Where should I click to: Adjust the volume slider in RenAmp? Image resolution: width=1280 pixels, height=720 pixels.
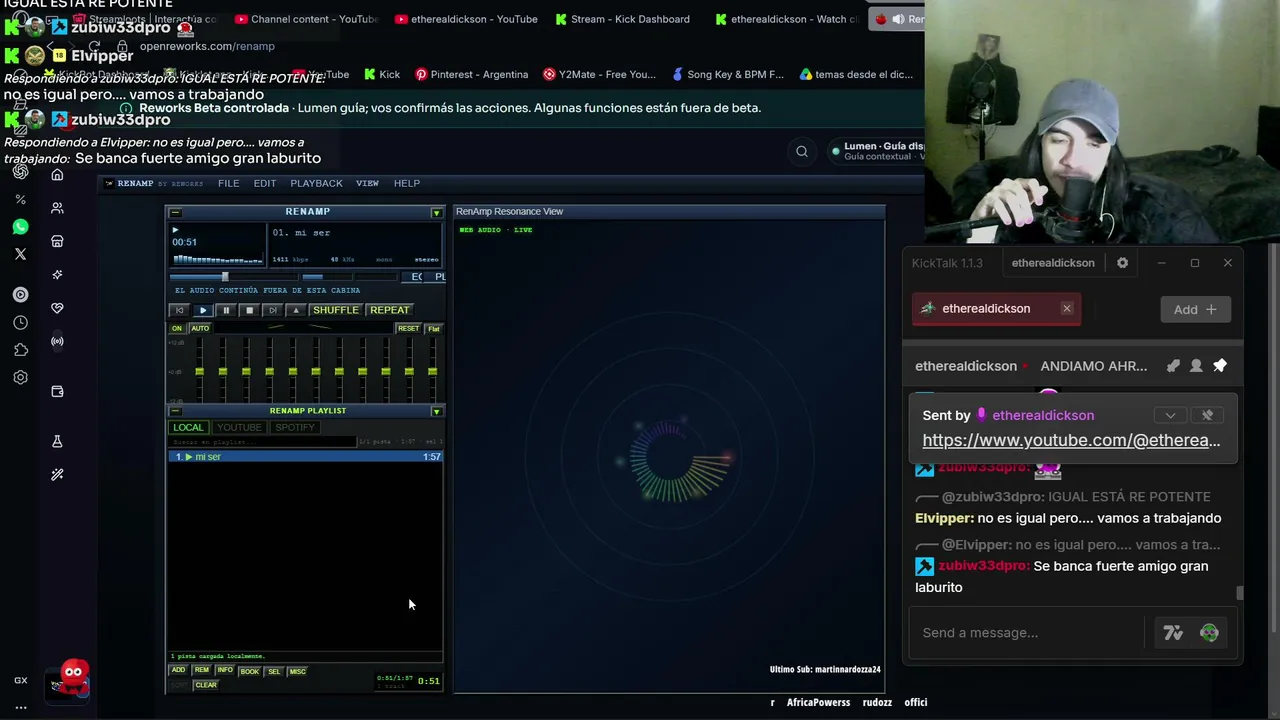coord(326,277)
